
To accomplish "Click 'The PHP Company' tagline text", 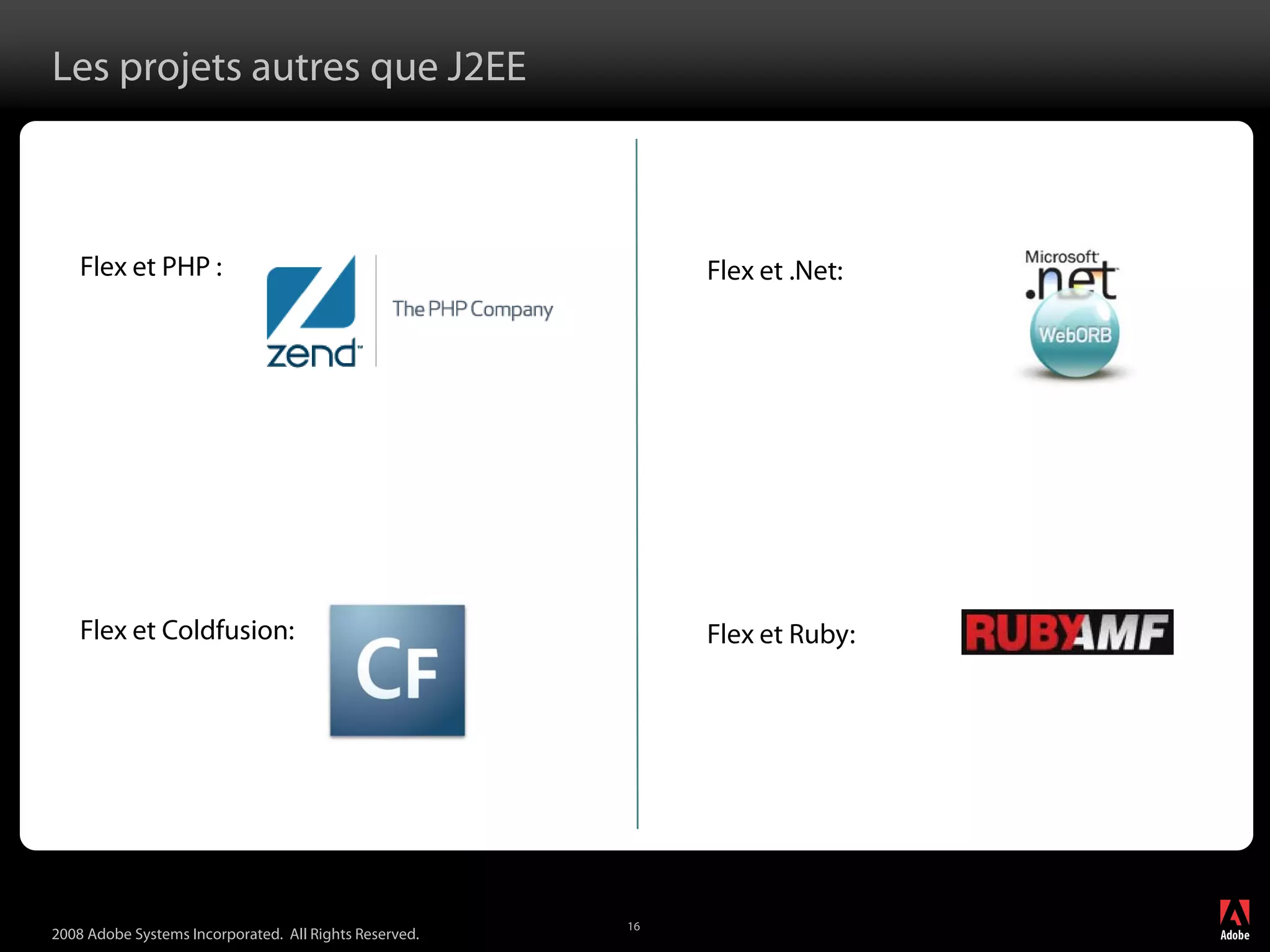I will coord(473,309).
